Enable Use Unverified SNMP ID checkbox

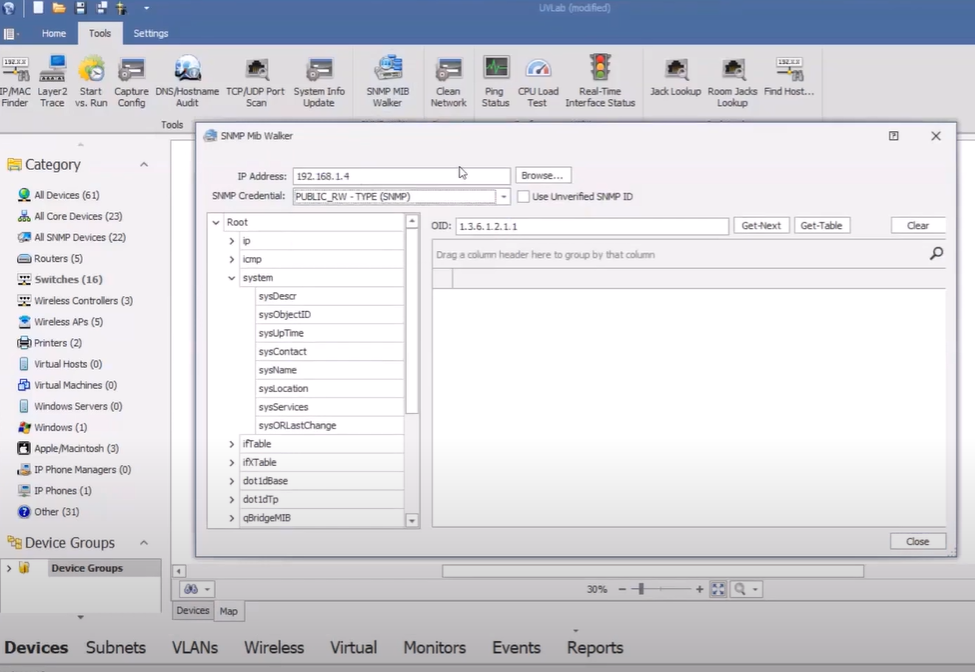(x=523, y=196)
